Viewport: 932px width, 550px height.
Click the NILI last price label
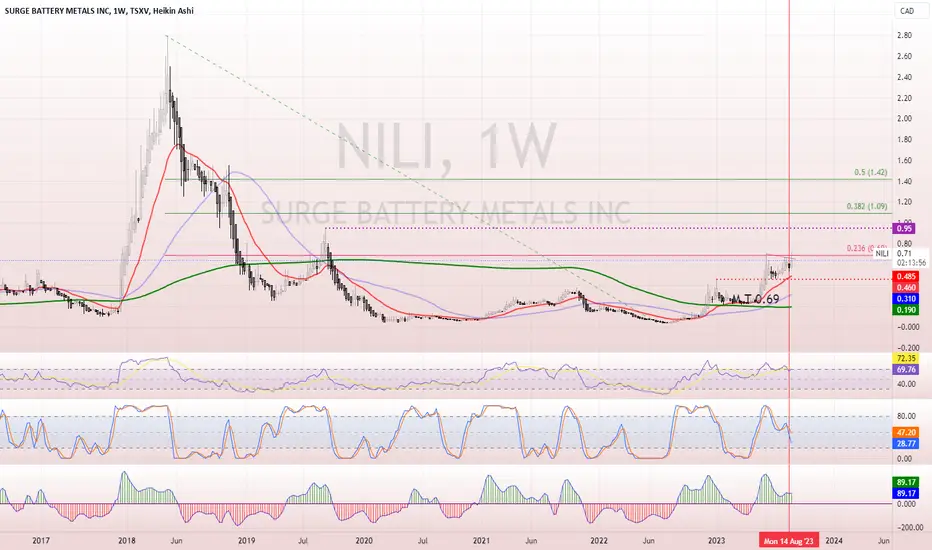(x=882, y=254)
